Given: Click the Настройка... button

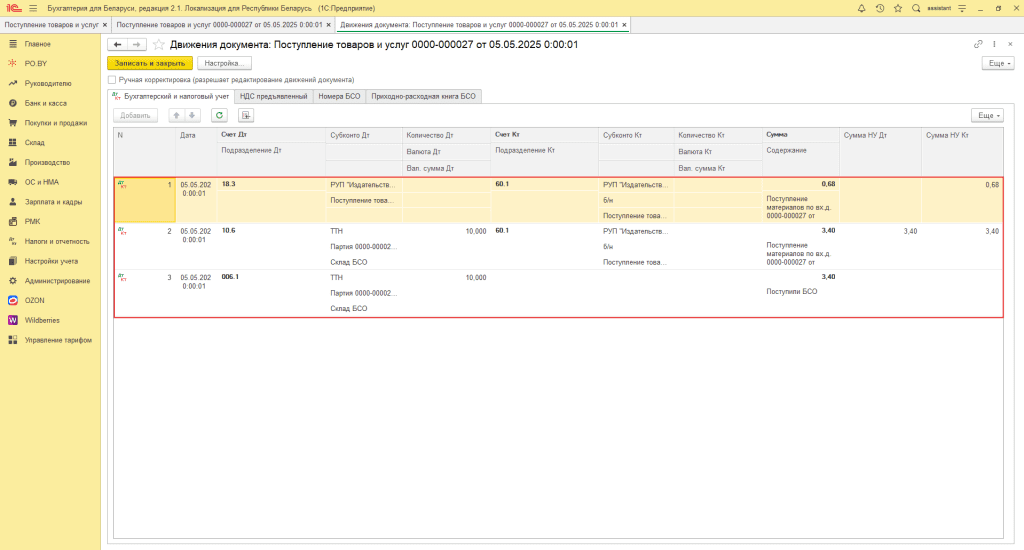Looking at the screenshot, I should click(224, 63).
